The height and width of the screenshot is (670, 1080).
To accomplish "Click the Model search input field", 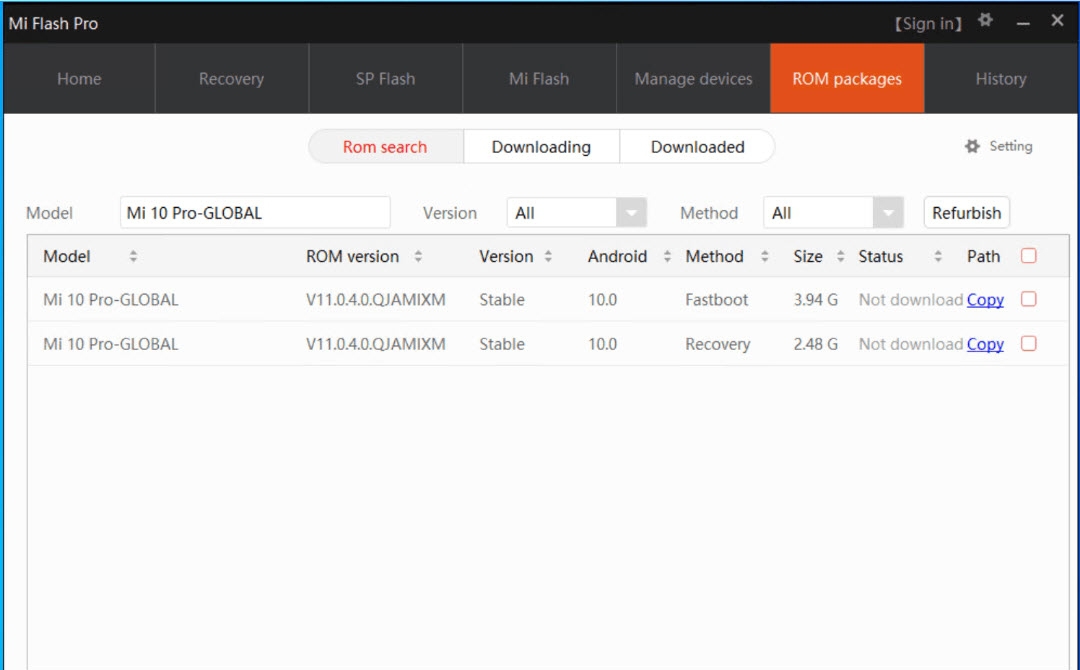I will click(x=255, y=213).
